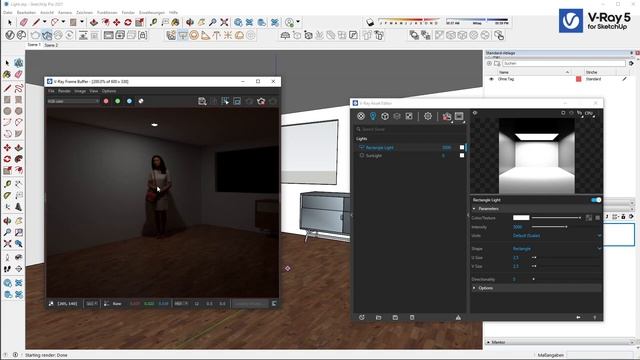Select the Line pencil tool in left toolbar
This screenshot has height=360, width=640.
click(7, 88)
